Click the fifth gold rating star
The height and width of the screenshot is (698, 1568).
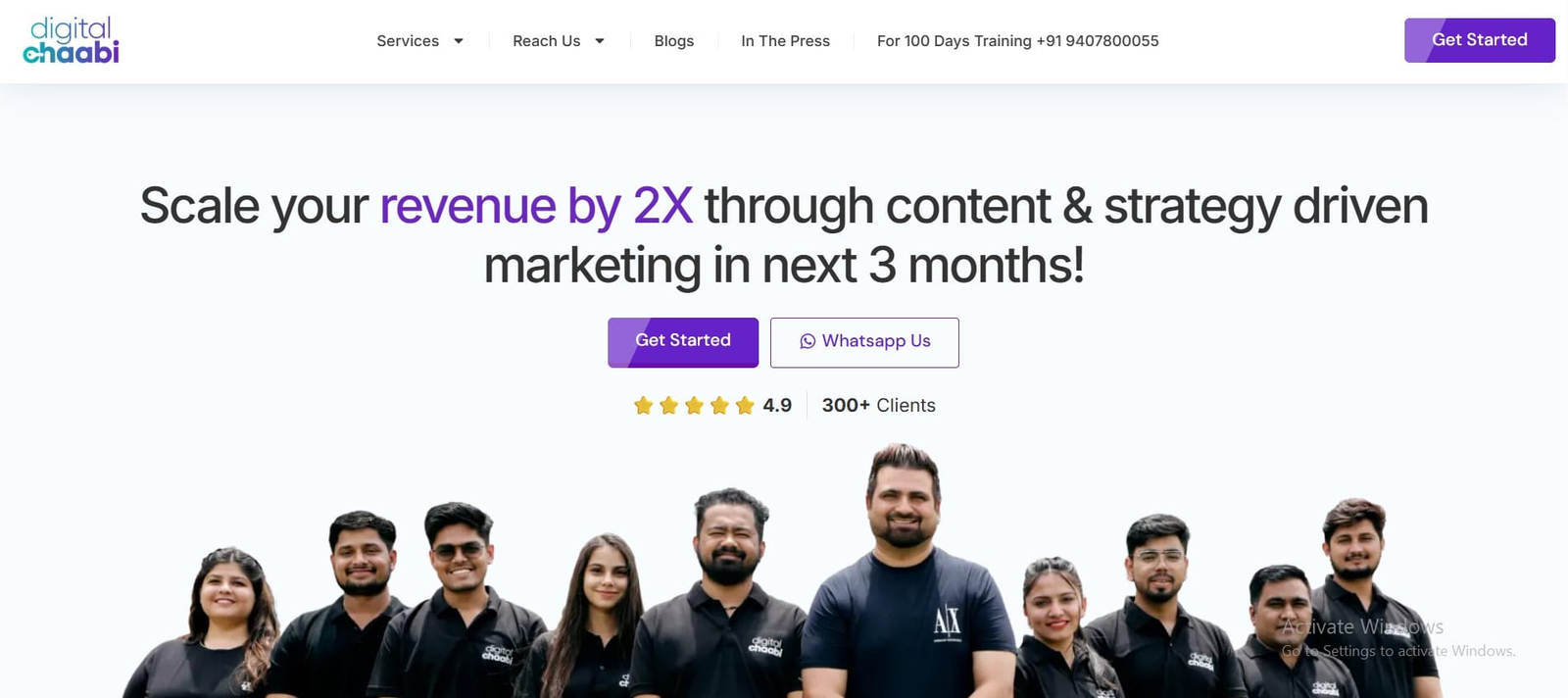click(x=745, y=405)
